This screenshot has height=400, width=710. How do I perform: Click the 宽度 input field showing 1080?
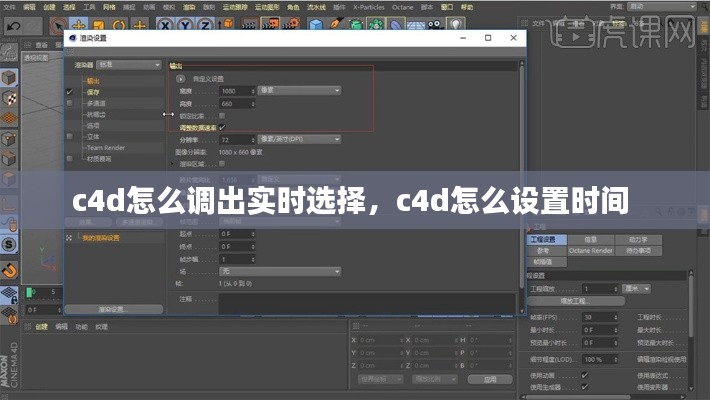[236, 90]
